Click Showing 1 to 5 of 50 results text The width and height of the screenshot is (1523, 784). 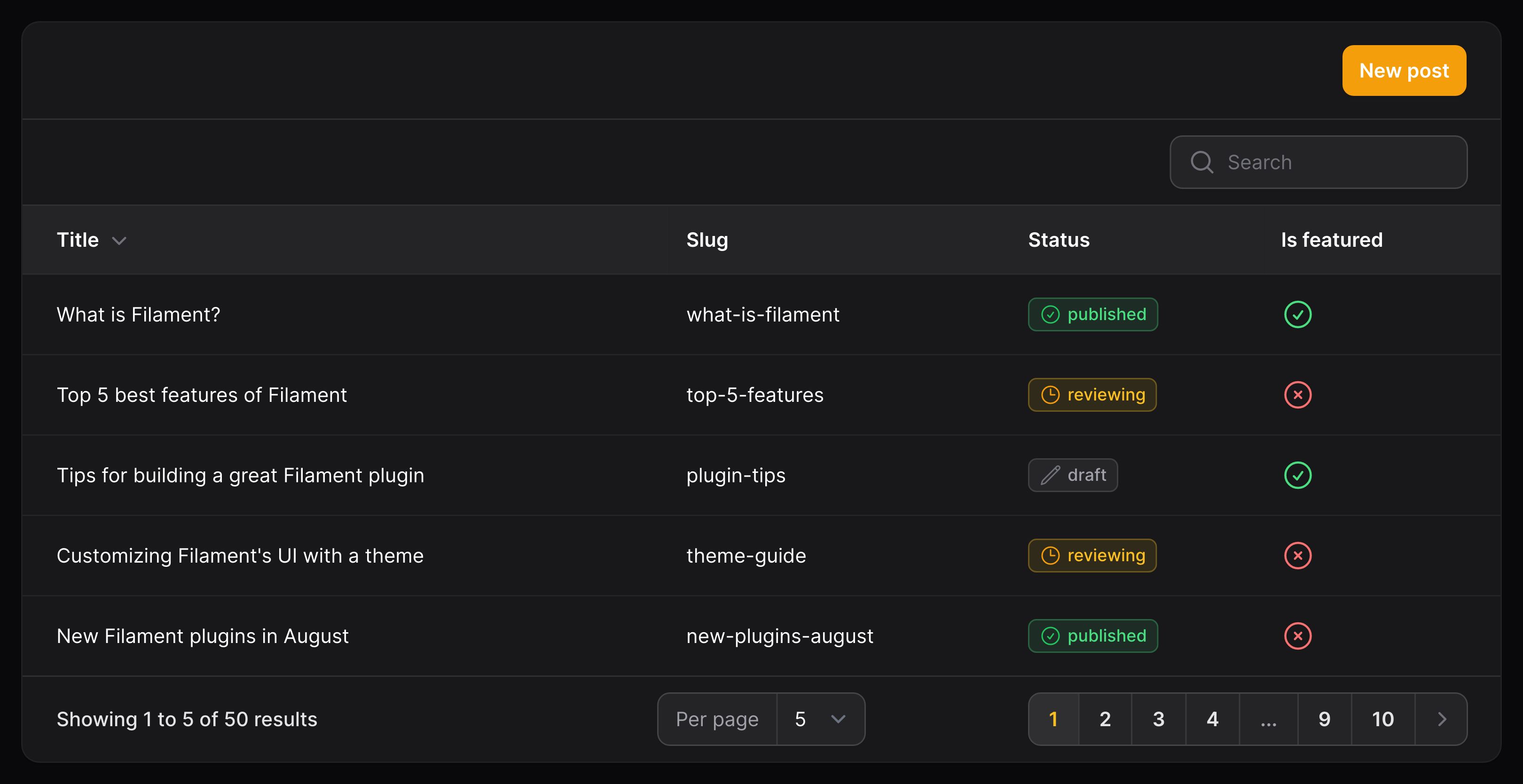pyautogui.click(x=187, y=719)
